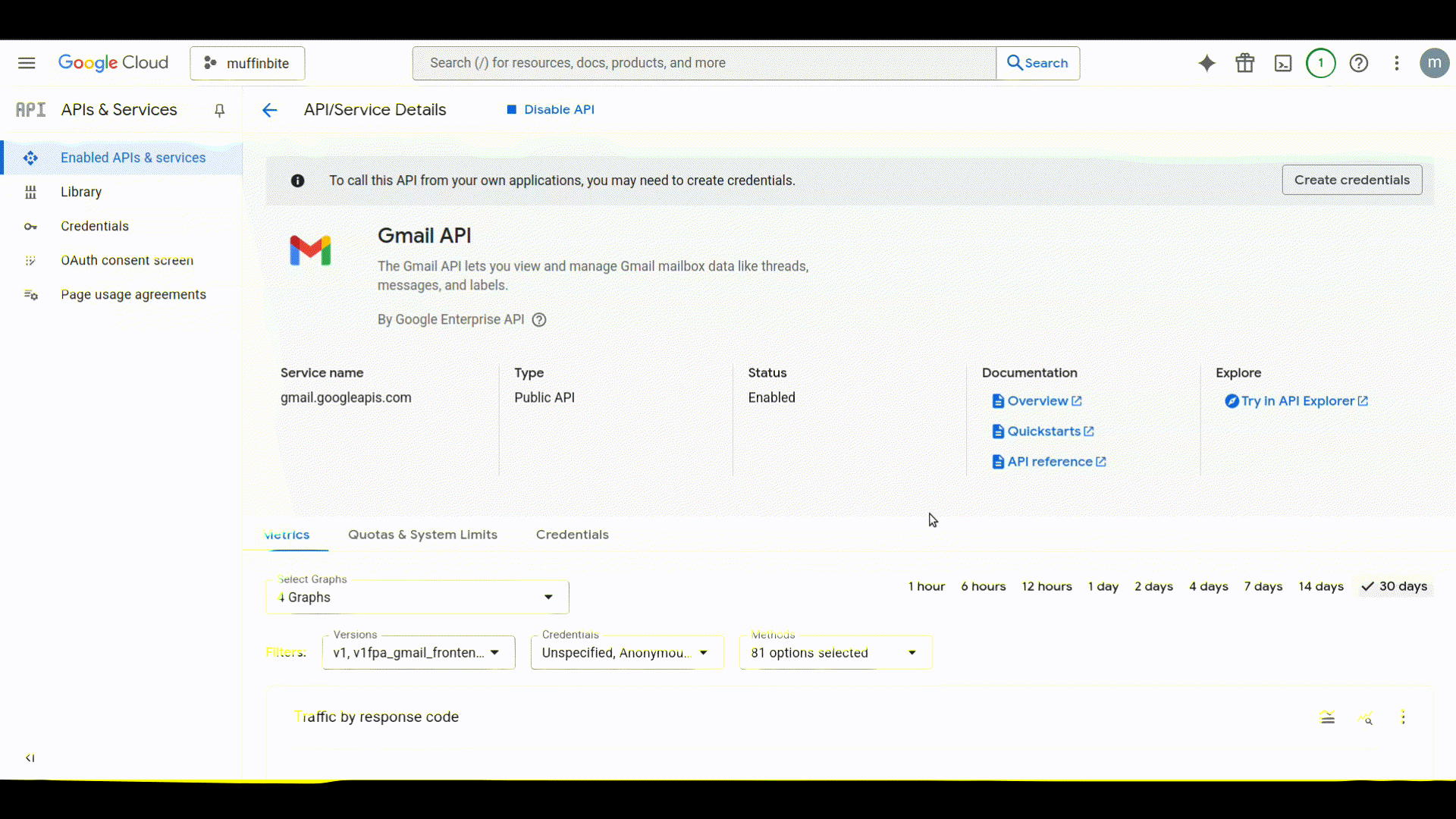Image resolution: width=1456 pixels, height=819 pixels.
Task: Open the Versions filter dropdown
Action: 418,653
